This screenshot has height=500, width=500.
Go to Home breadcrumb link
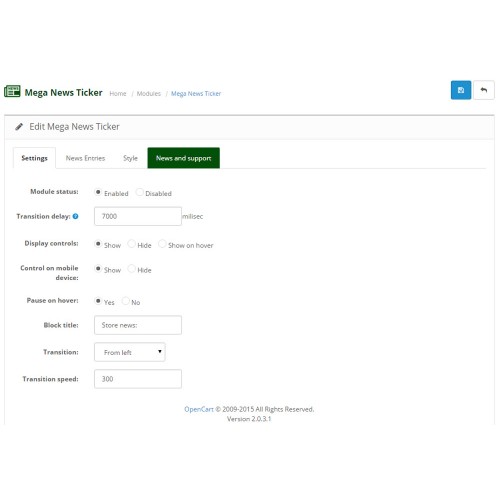[x=118, y=94]
